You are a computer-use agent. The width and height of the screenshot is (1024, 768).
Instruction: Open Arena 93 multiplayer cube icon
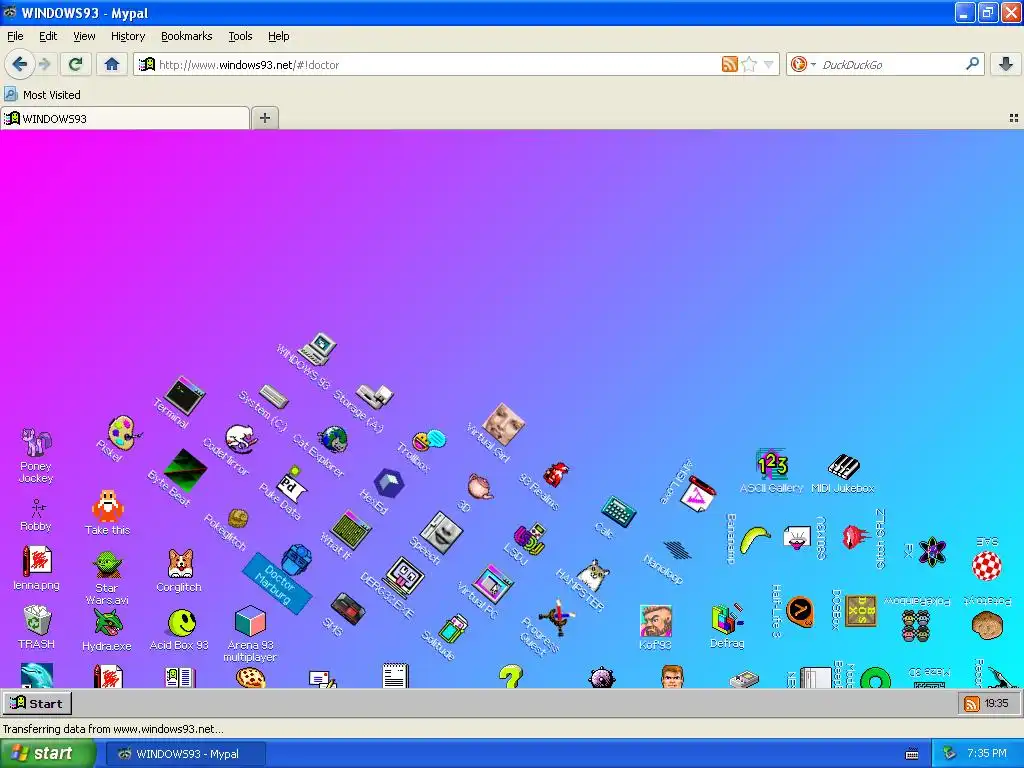point(250,633)
